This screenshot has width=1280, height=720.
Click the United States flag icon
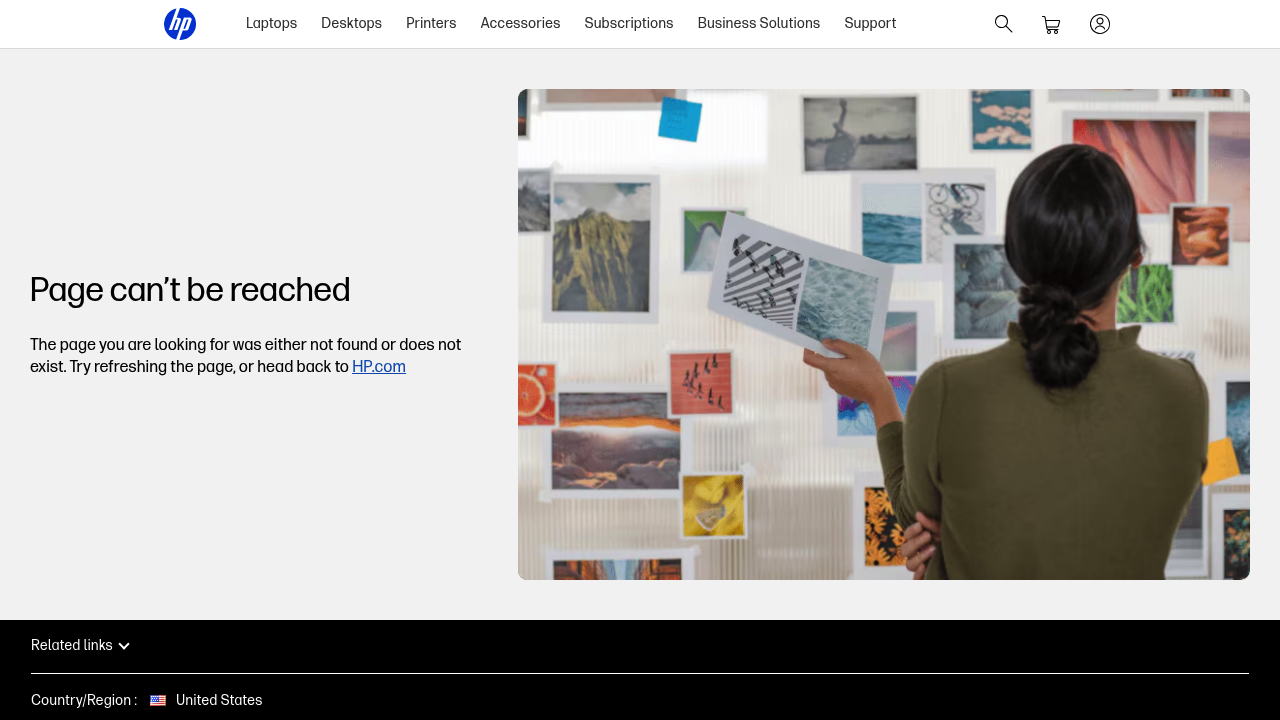tap(158, 700)
